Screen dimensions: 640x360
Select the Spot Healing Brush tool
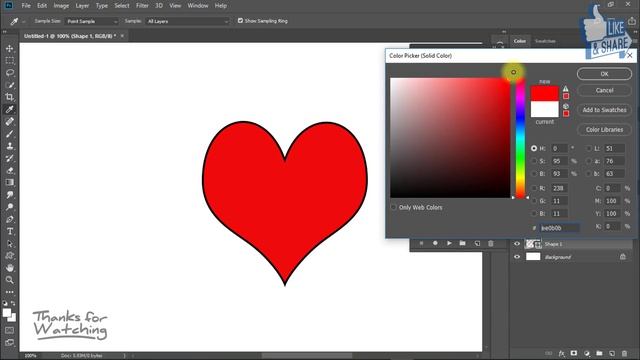tap(9, 121)
